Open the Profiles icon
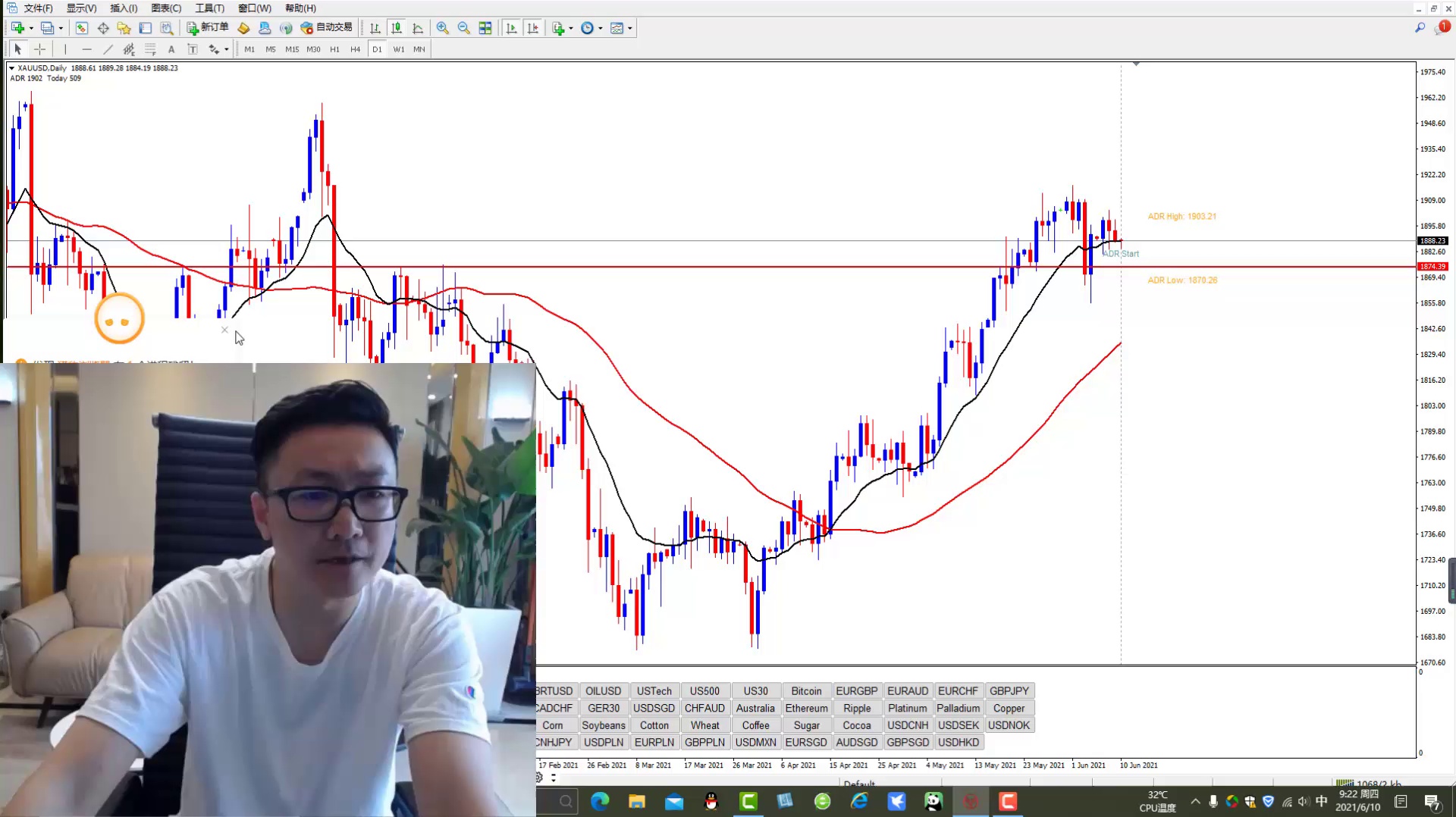The height and width of the screenshot is (817, 1456). tap(47, 28)
